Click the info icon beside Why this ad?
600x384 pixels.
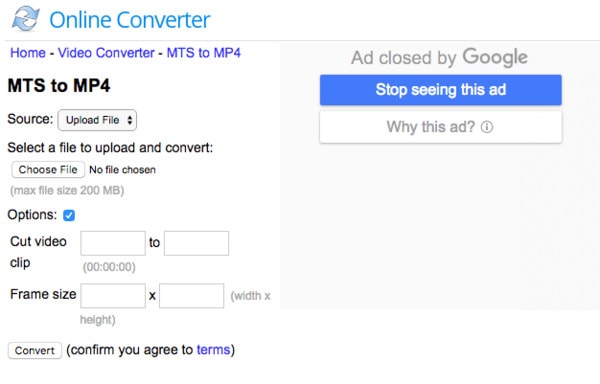[487, 127]
